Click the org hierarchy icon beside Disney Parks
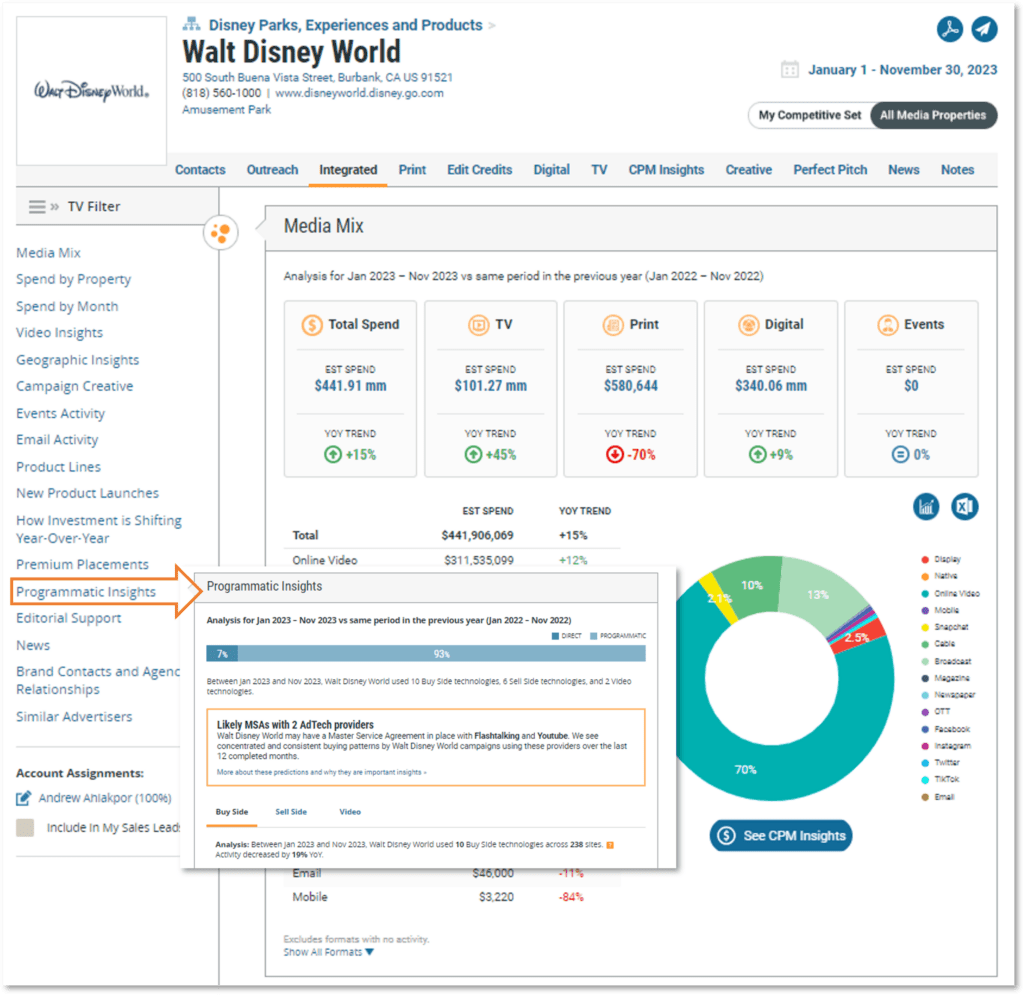The height and width of the screenshot is (995, 1024). pos(191,25)
